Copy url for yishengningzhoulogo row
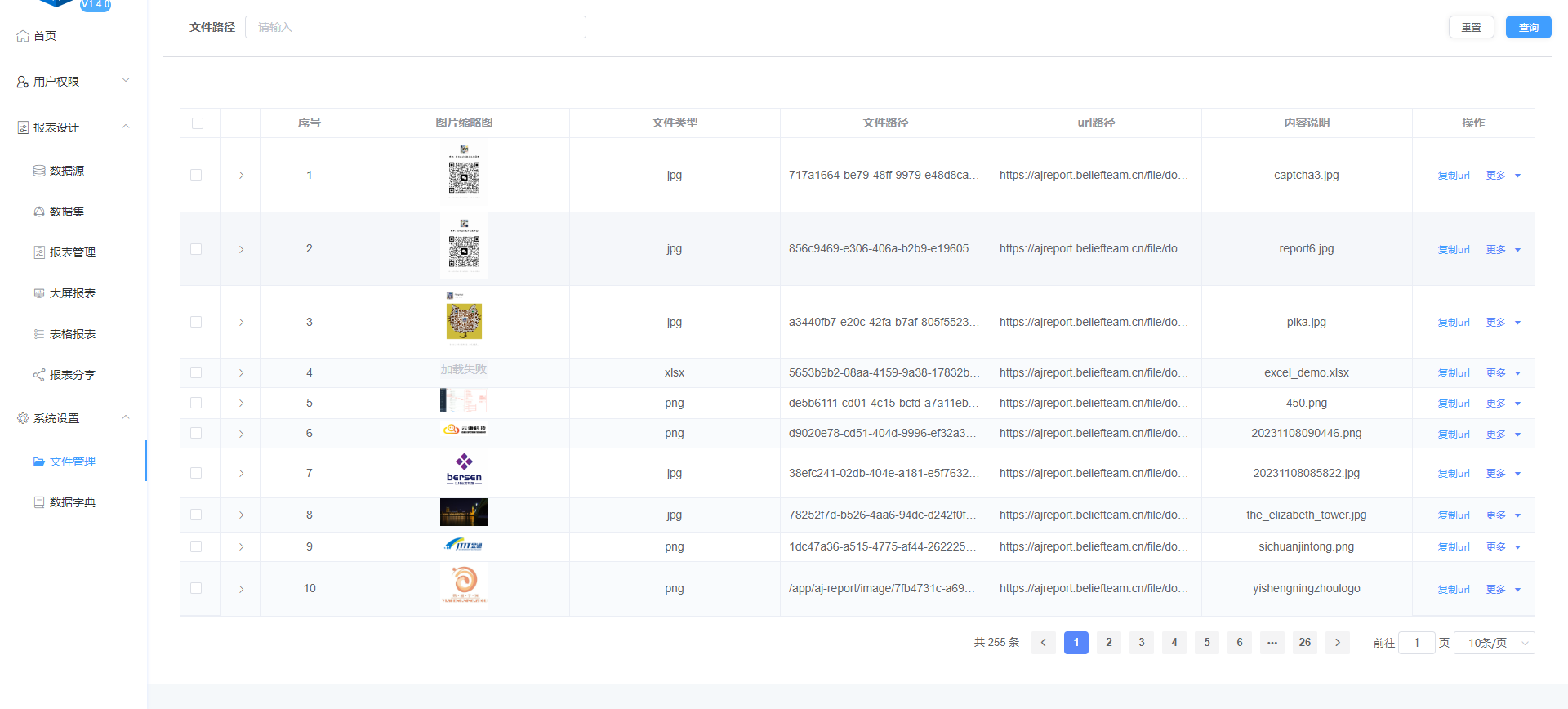Screen dimensions: 1568x709 click(x=1454, y=590)
